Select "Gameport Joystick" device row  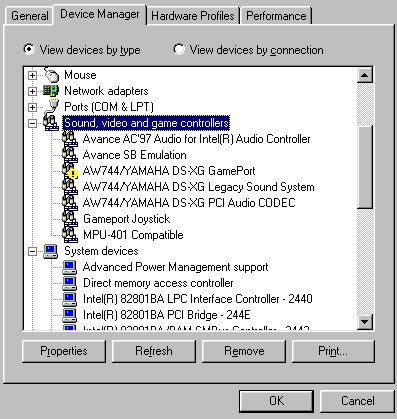click(x=127, y=219)
